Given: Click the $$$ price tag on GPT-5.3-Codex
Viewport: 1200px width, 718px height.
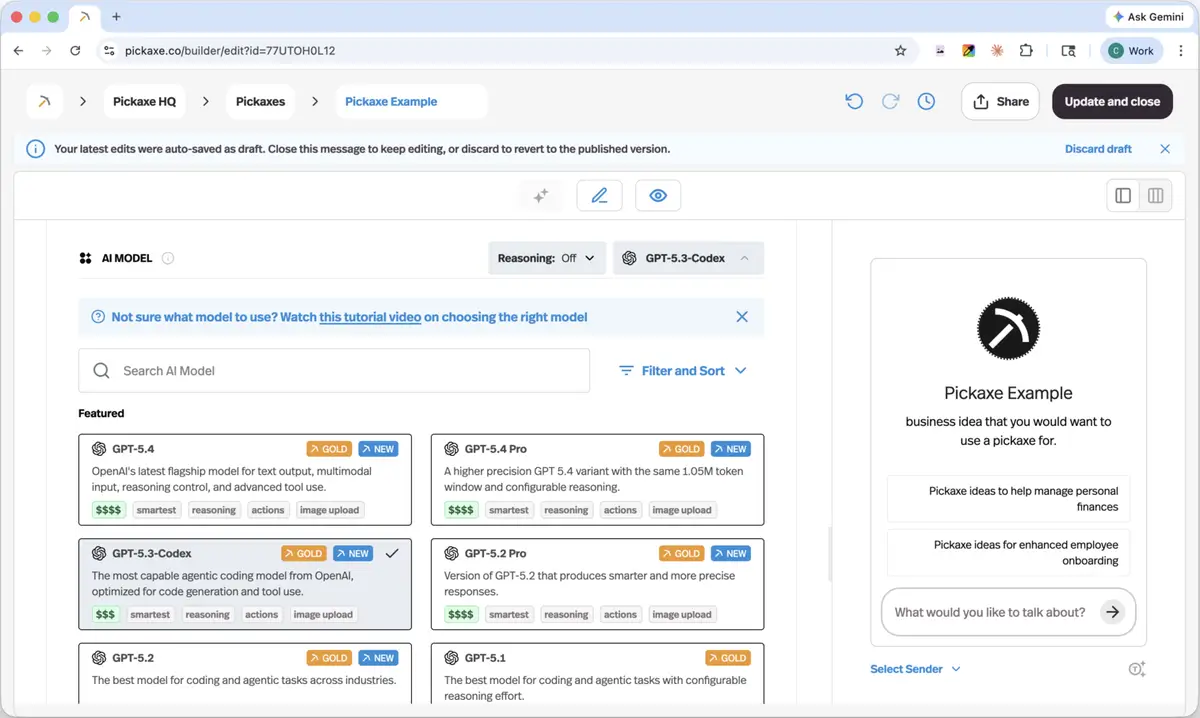Looking at the screenshot, I should coord(105,615).
